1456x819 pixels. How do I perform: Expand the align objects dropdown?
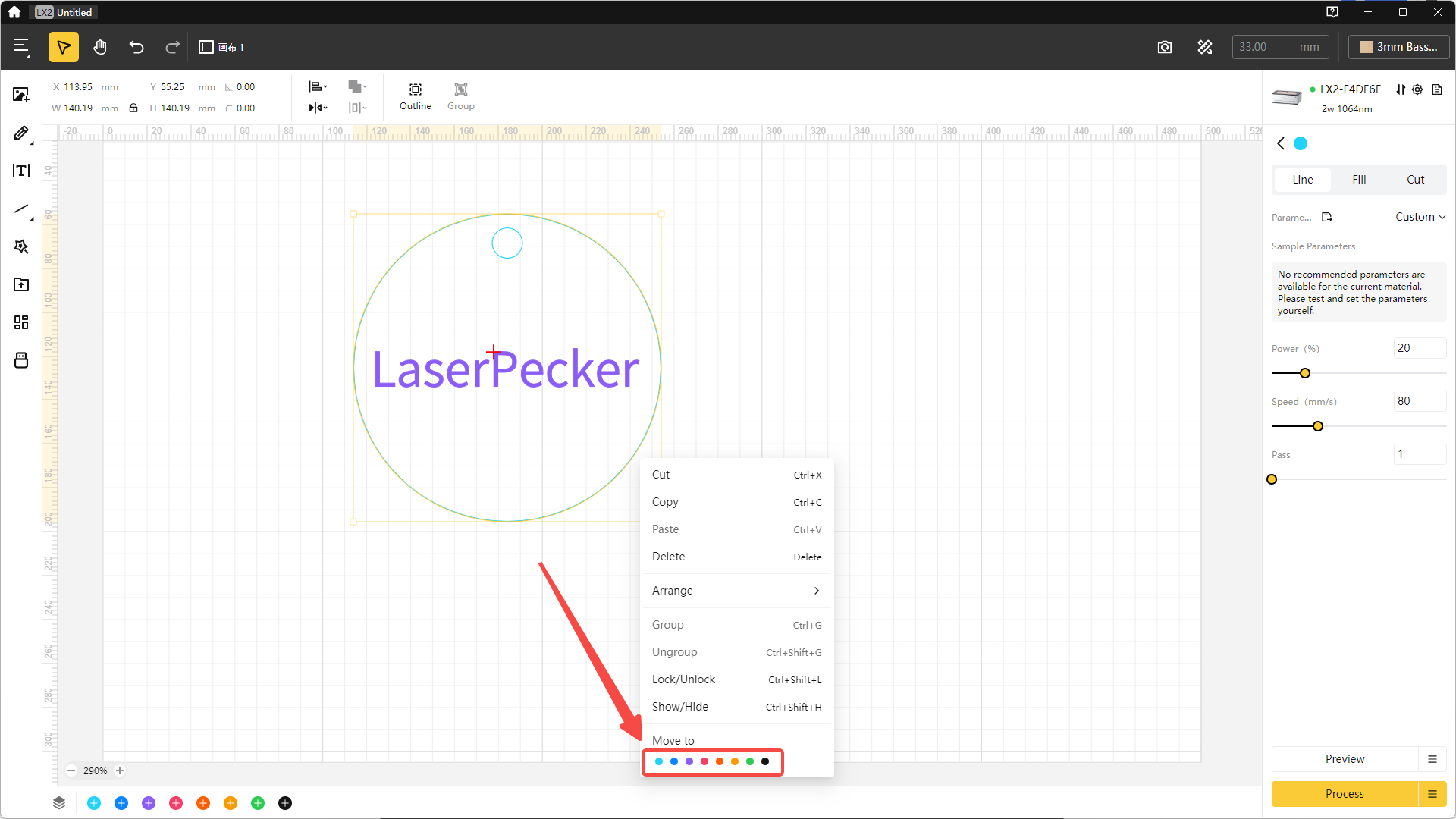click(318, 86)
